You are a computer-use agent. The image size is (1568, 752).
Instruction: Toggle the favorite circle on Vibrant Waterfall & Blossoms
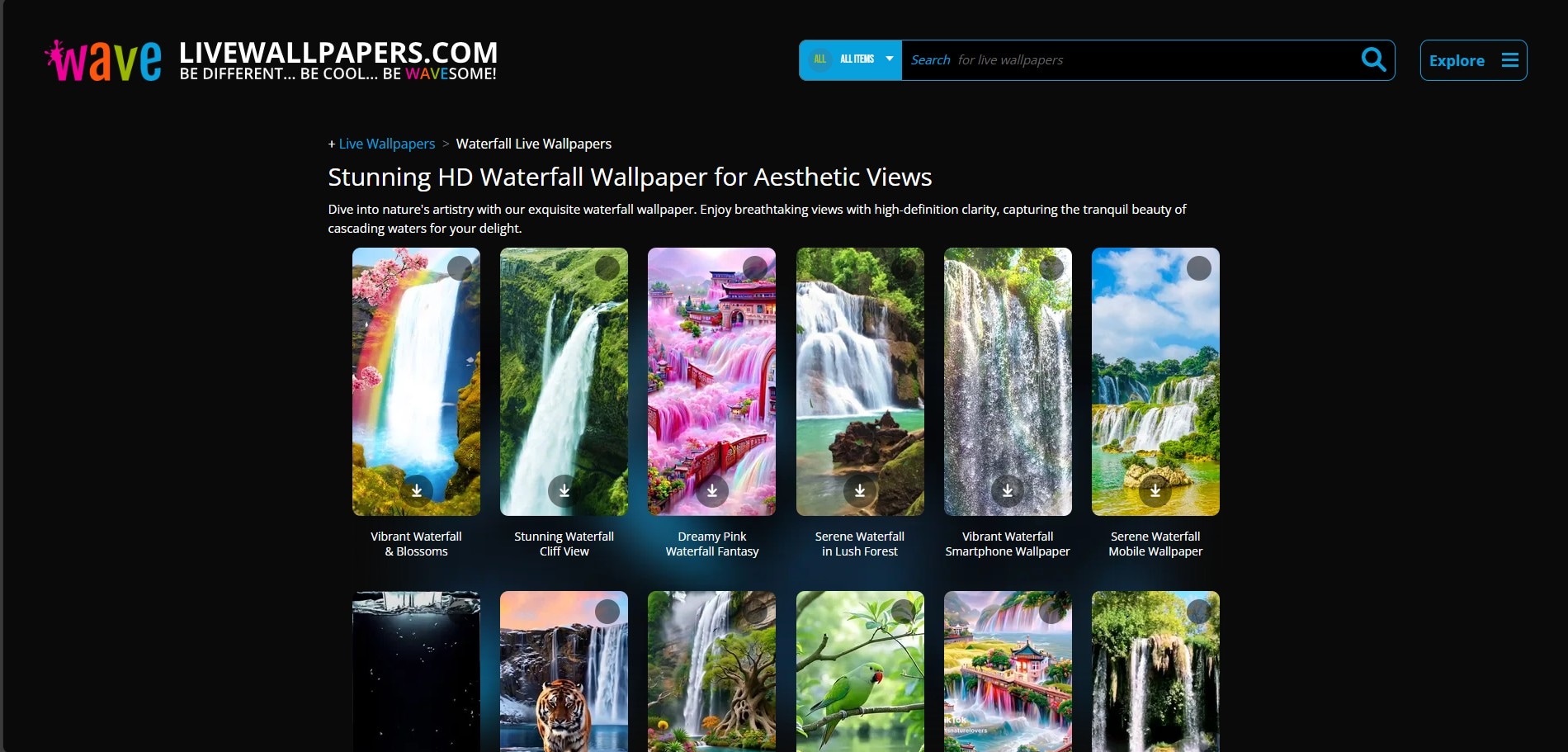coord(460,268)
